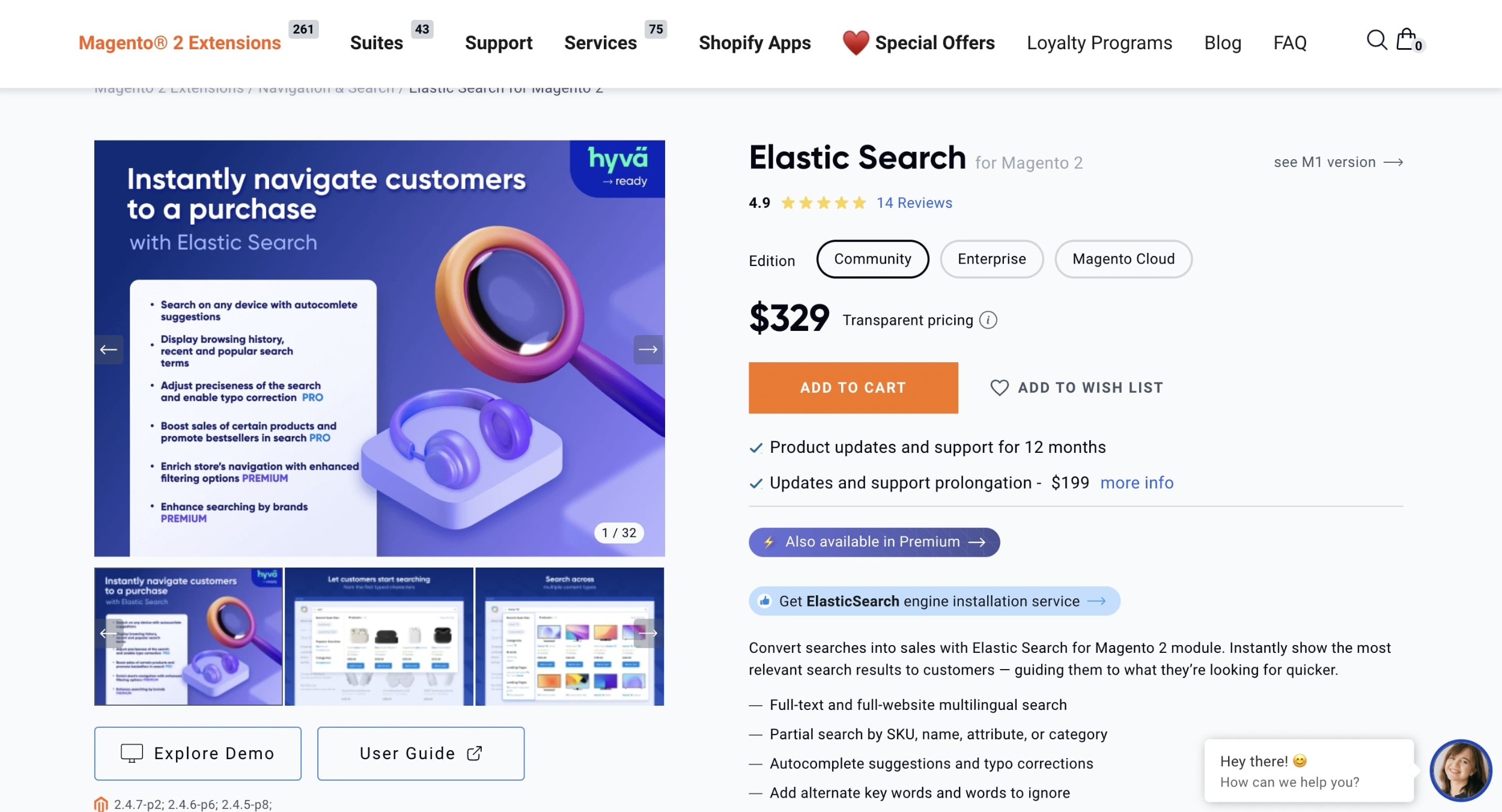1502x812 pixels.
Task: Click the previous arrow on the thumbnail strip
Action: [x=107, y=634]
